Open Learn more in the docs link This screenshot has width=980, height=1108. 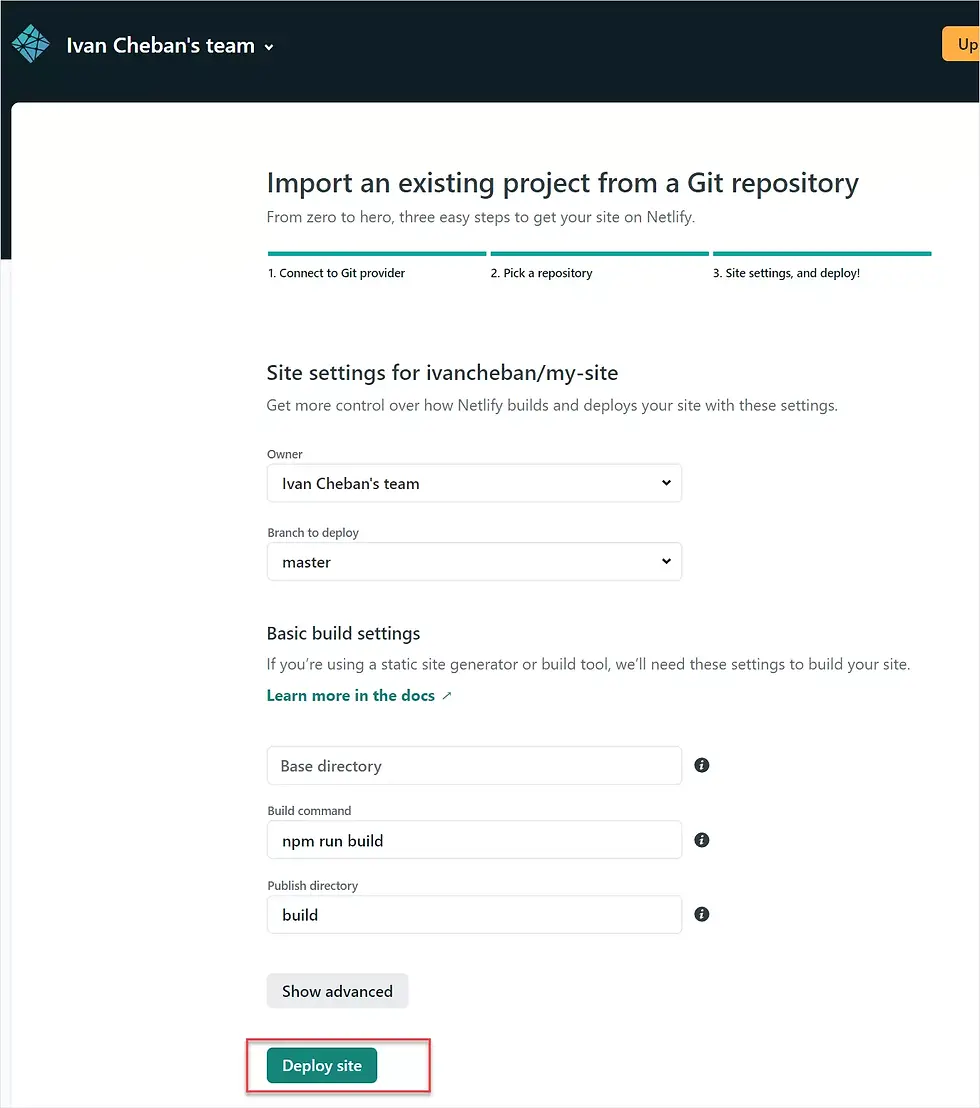[350, 696]
